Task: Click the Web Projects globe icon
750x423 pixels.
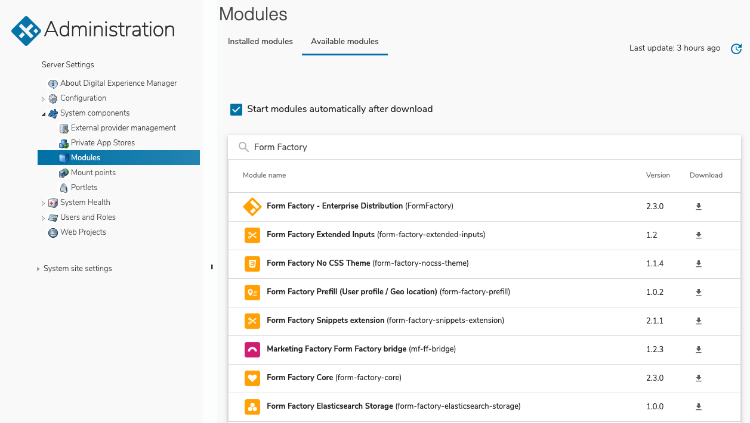Action: pos(53,233)
